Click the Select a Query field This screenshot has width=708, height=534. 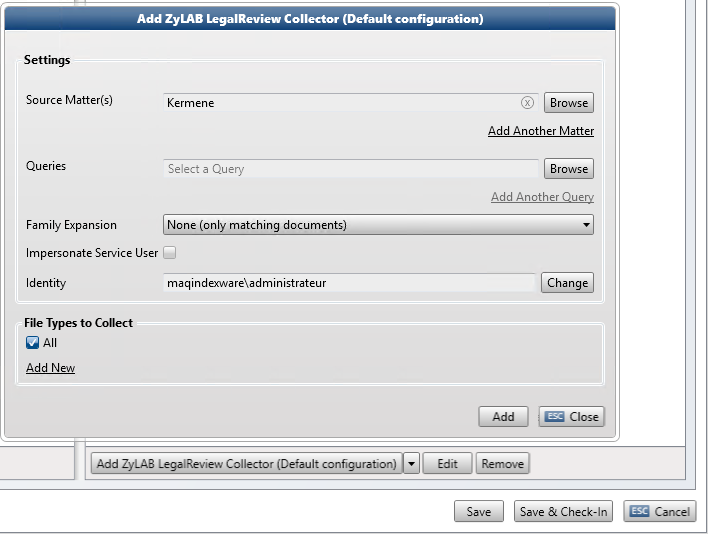coord(350,169)
